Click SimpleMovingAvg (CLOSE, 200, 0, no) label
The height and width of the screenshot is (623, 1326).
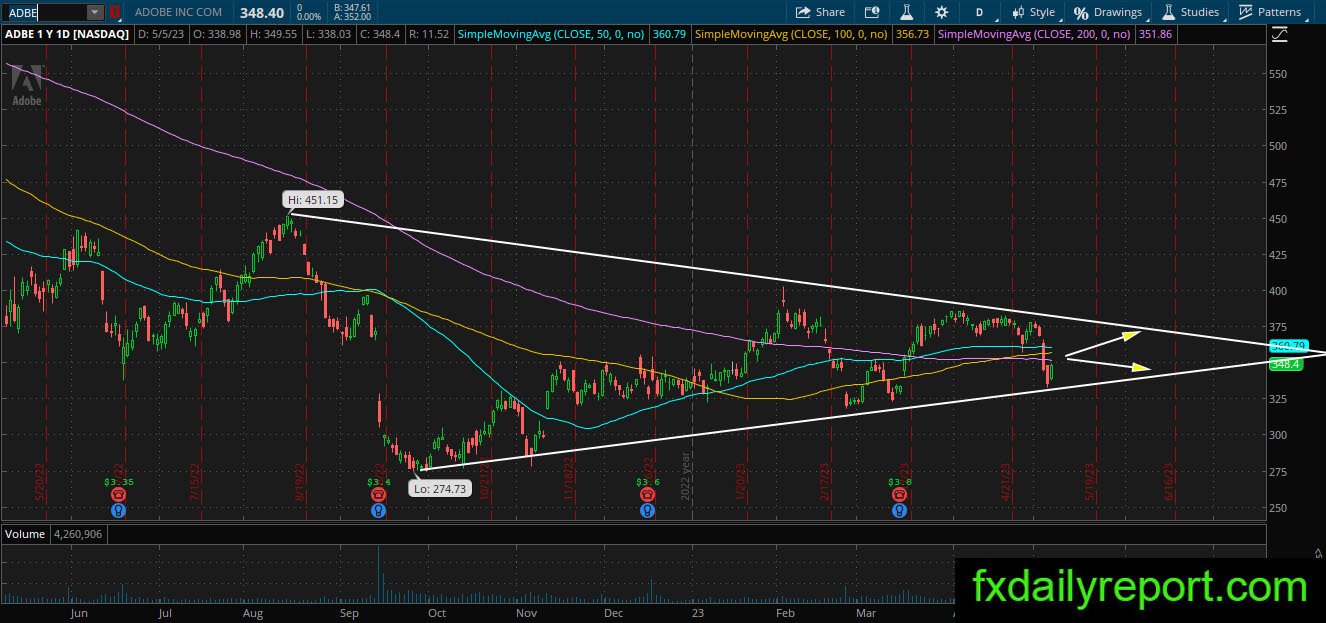click(1034, 34)
